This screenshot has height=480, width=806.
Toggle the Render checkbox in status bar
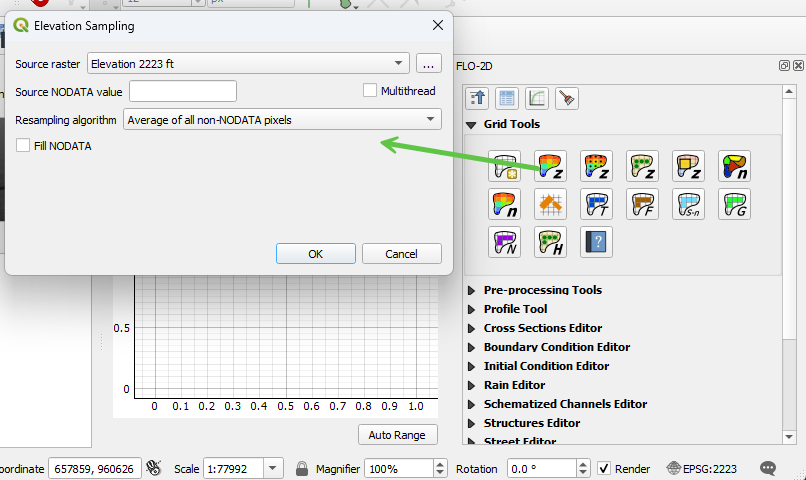pyautogui.click(x=604, y=468)
